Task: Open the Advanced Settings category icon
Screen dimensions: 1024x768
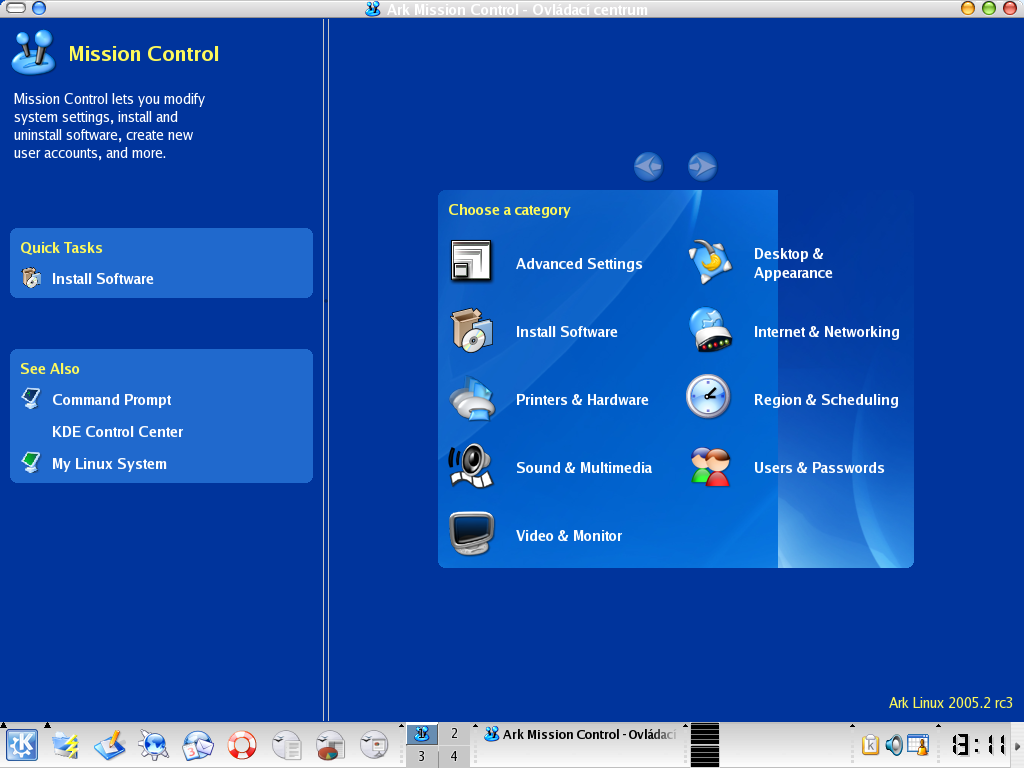Action: (x=471, y=261)
